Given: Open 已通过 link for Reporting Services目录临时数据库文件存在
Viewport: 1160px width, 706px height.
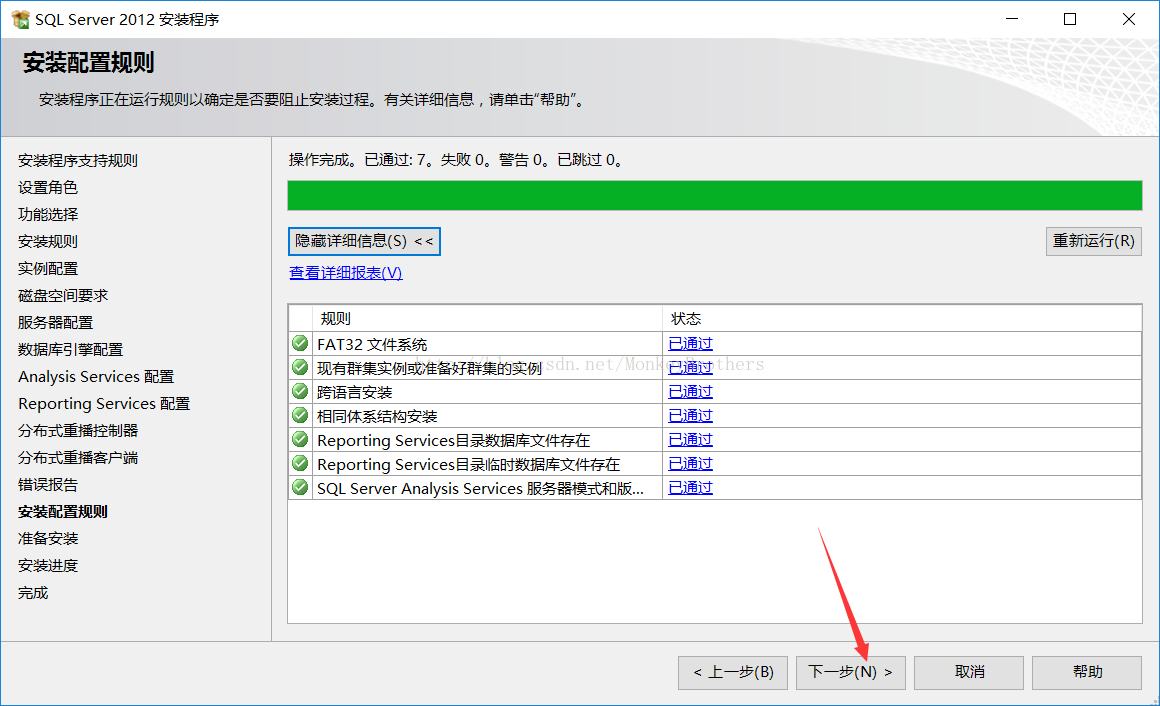Looking at the screenshot, I should point(690,464).
